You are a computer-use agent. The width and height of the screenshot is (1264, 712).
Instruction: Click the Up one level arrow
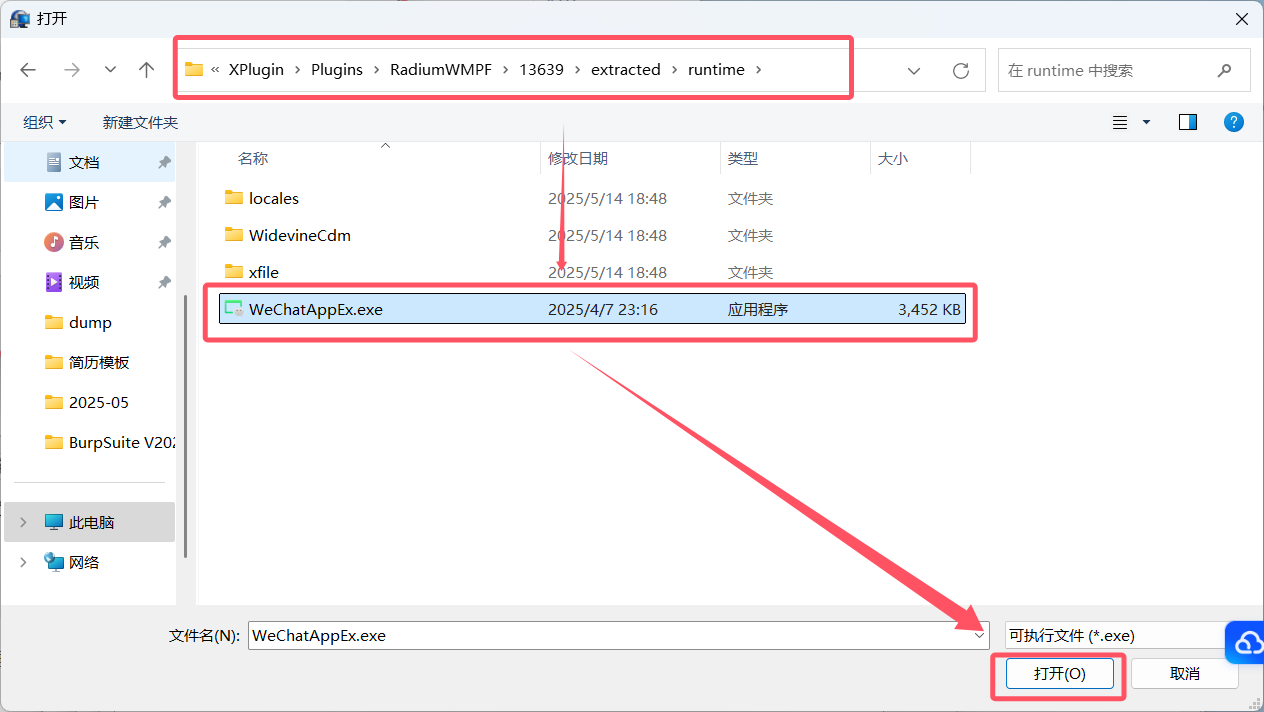tap(147, 70)
